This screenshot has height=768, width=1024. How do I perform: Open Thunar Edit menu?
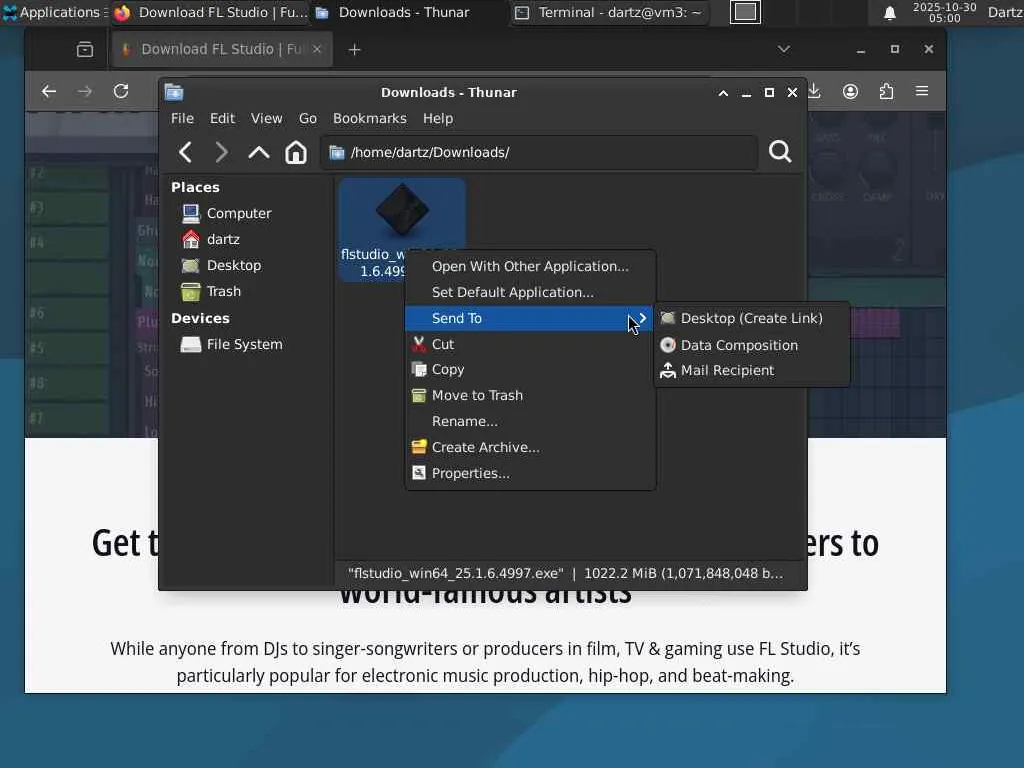click(222, 118)
